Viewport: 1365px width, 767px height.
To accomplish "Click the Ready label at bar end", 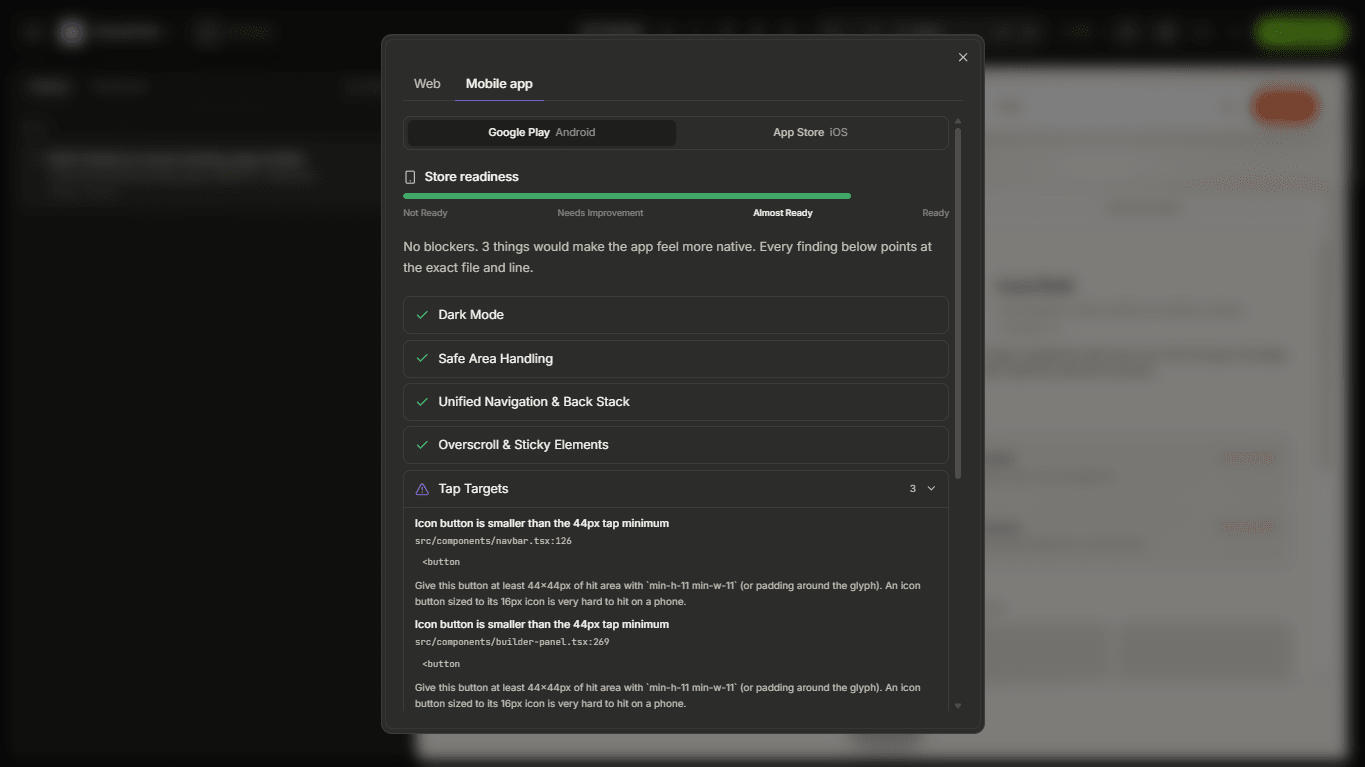I will coord(936,213).
